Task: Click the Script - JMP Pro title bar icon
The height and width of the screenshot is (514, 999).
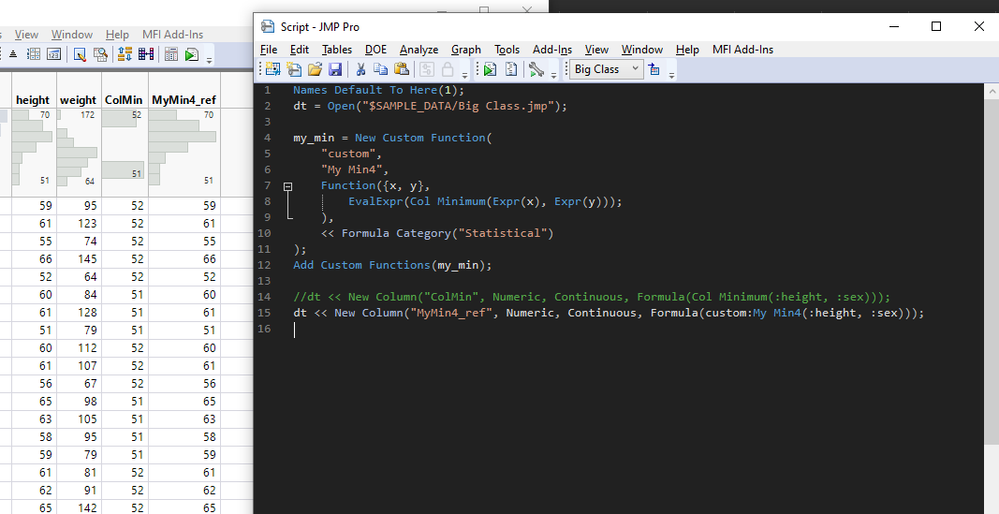Action: point(268,26)
